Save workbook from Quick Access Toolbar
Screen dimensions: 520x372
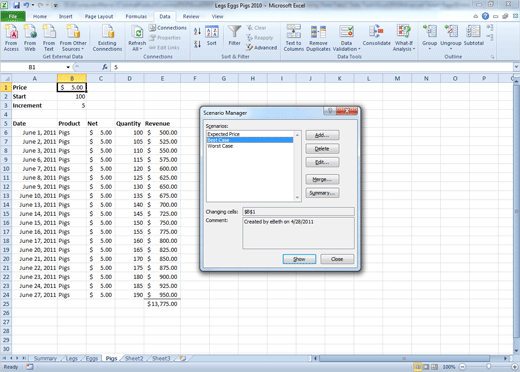pyautogui.click(x=16, y=5)
